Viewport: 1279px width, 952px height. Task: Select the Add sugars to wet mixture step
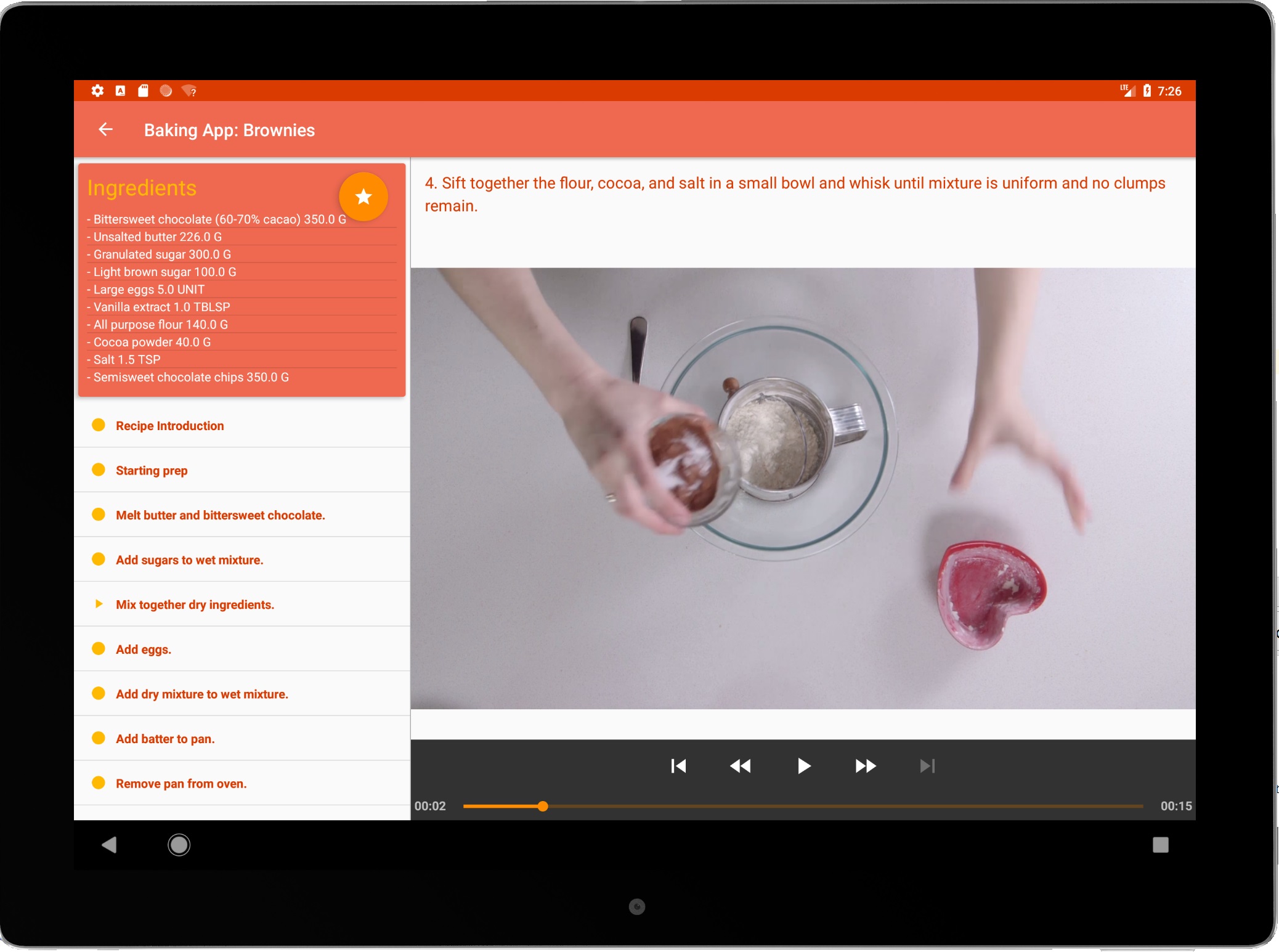189,559
